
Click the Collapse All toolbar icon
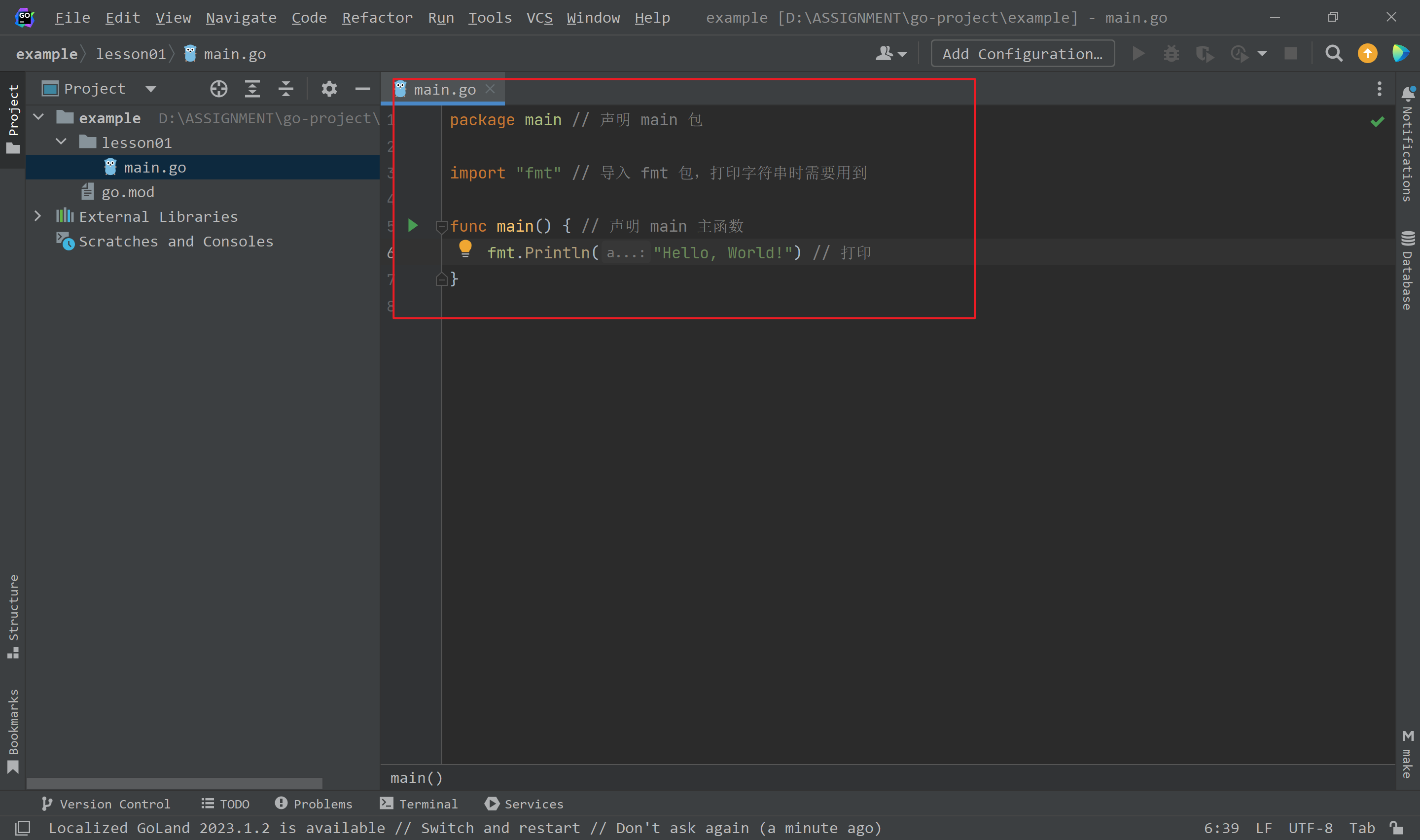click(x=286, y=89)
